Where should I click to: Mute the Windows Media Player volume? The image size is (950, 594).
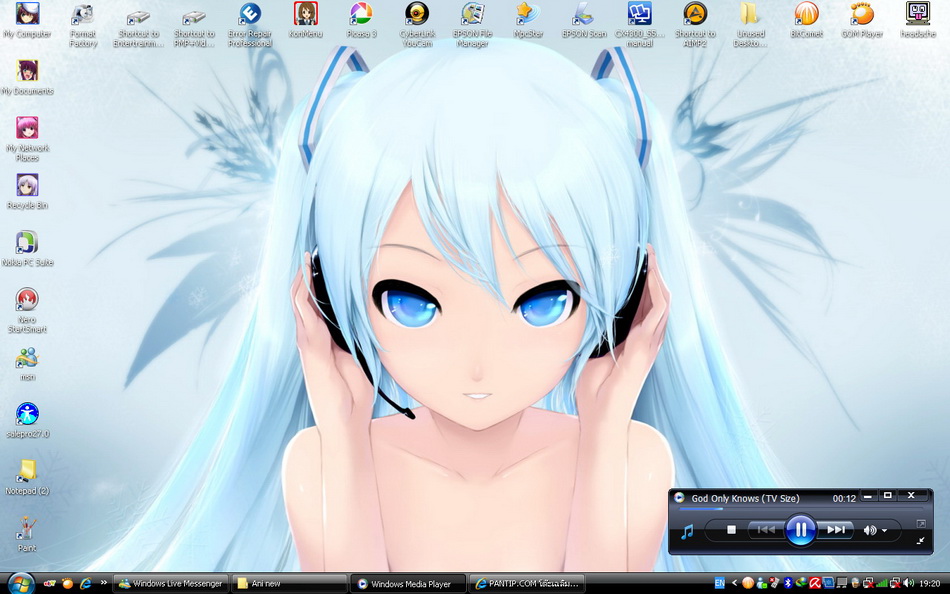pyautogui.click(x=869, y=530)
